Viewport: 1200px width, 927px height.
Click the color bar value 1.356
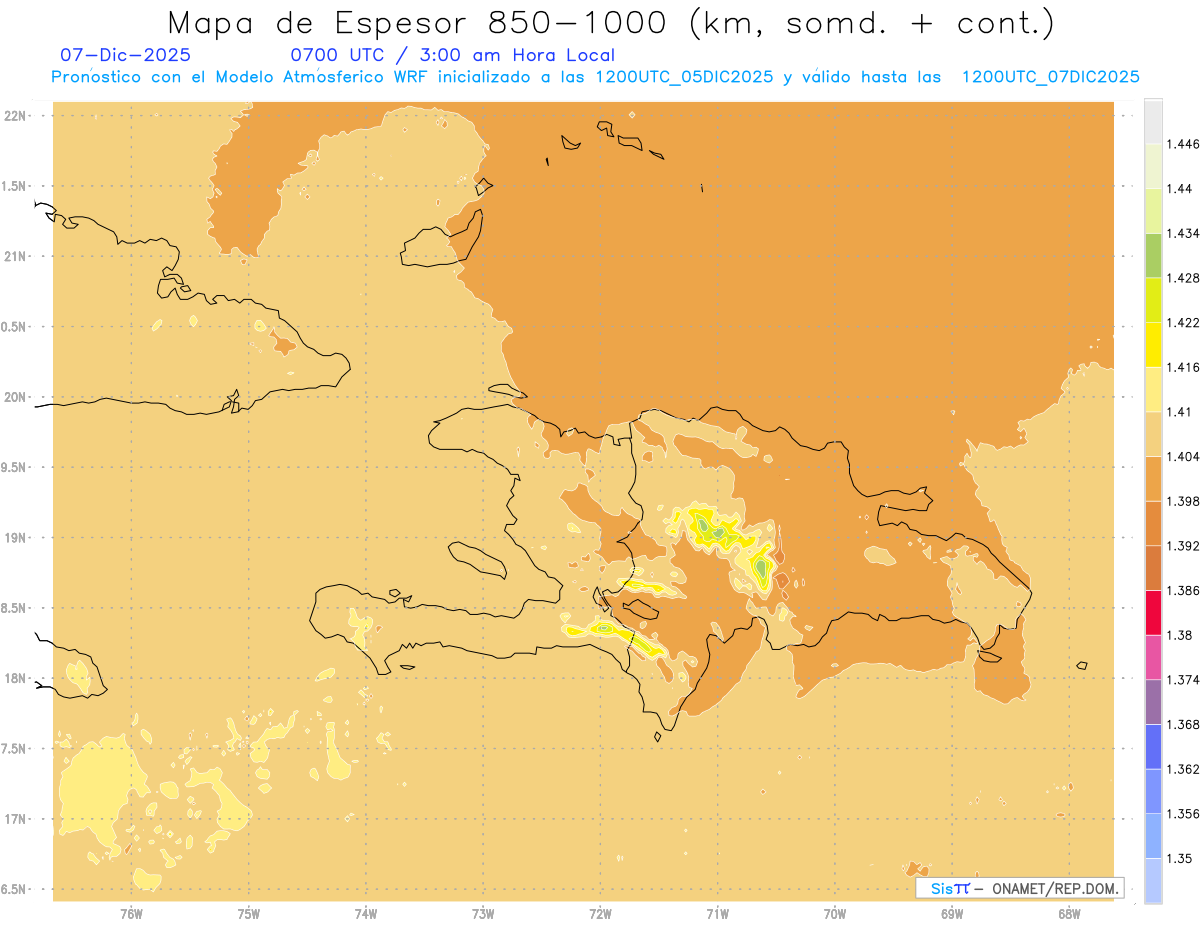click(1184, 813)
